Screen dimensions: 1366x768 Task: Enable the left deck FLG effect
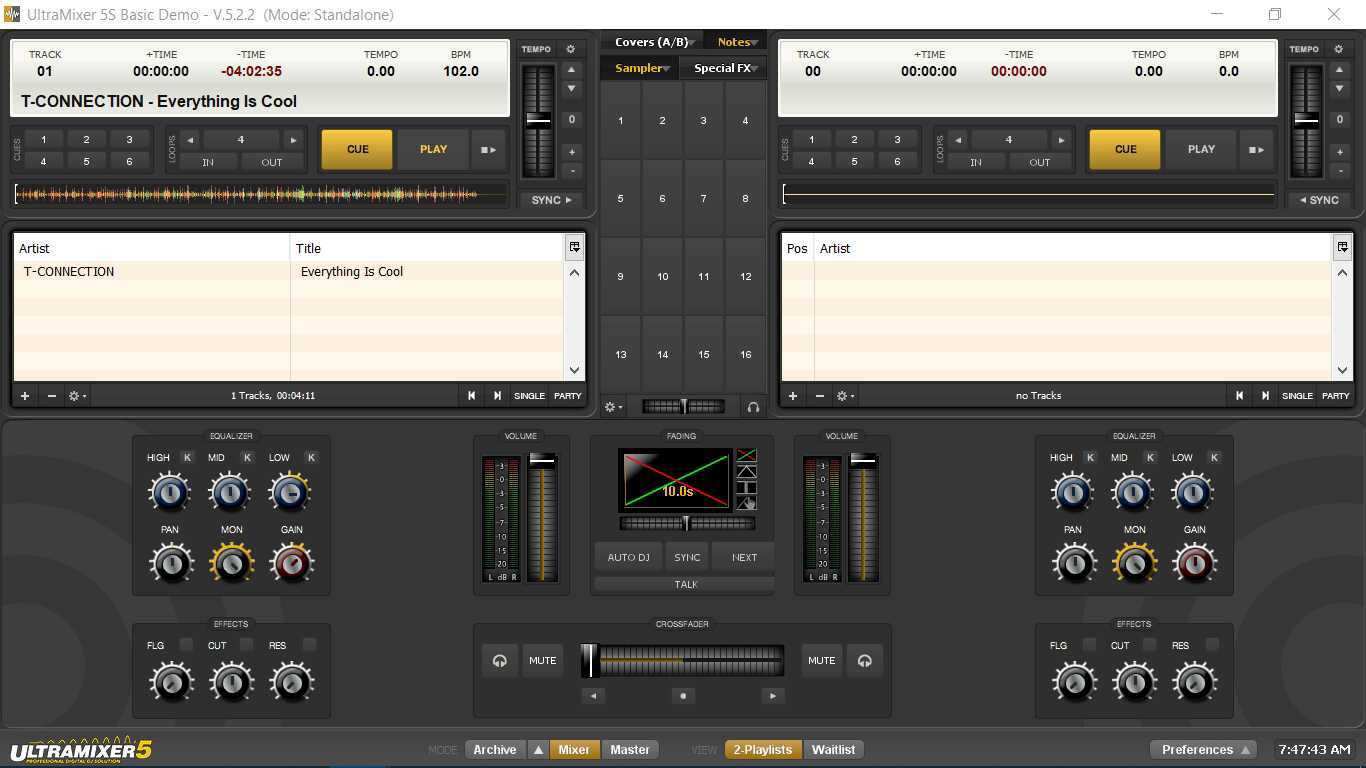(x=186, y=645)
